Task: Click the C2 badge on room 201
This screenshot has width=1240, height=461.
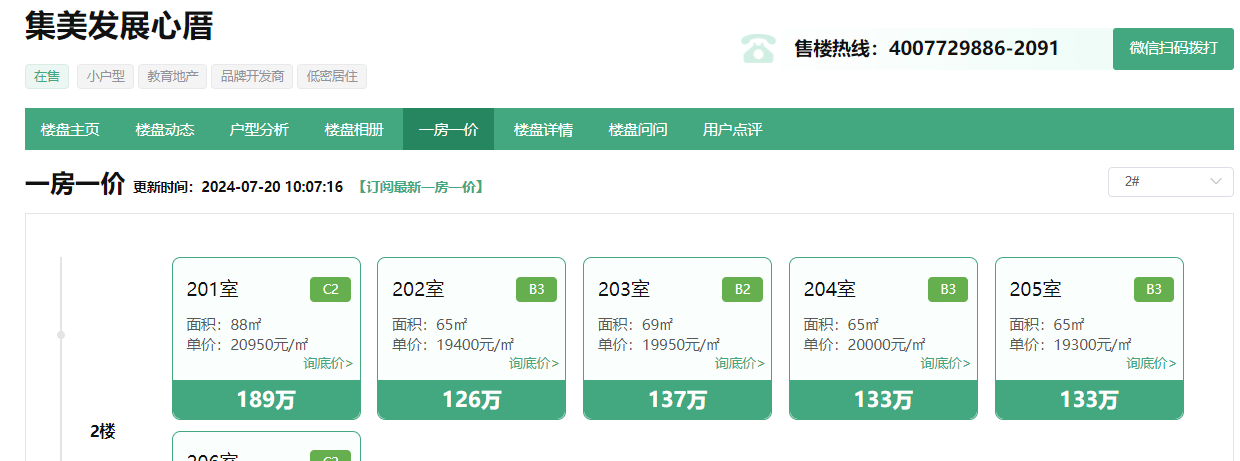Action: click(330, 290)
